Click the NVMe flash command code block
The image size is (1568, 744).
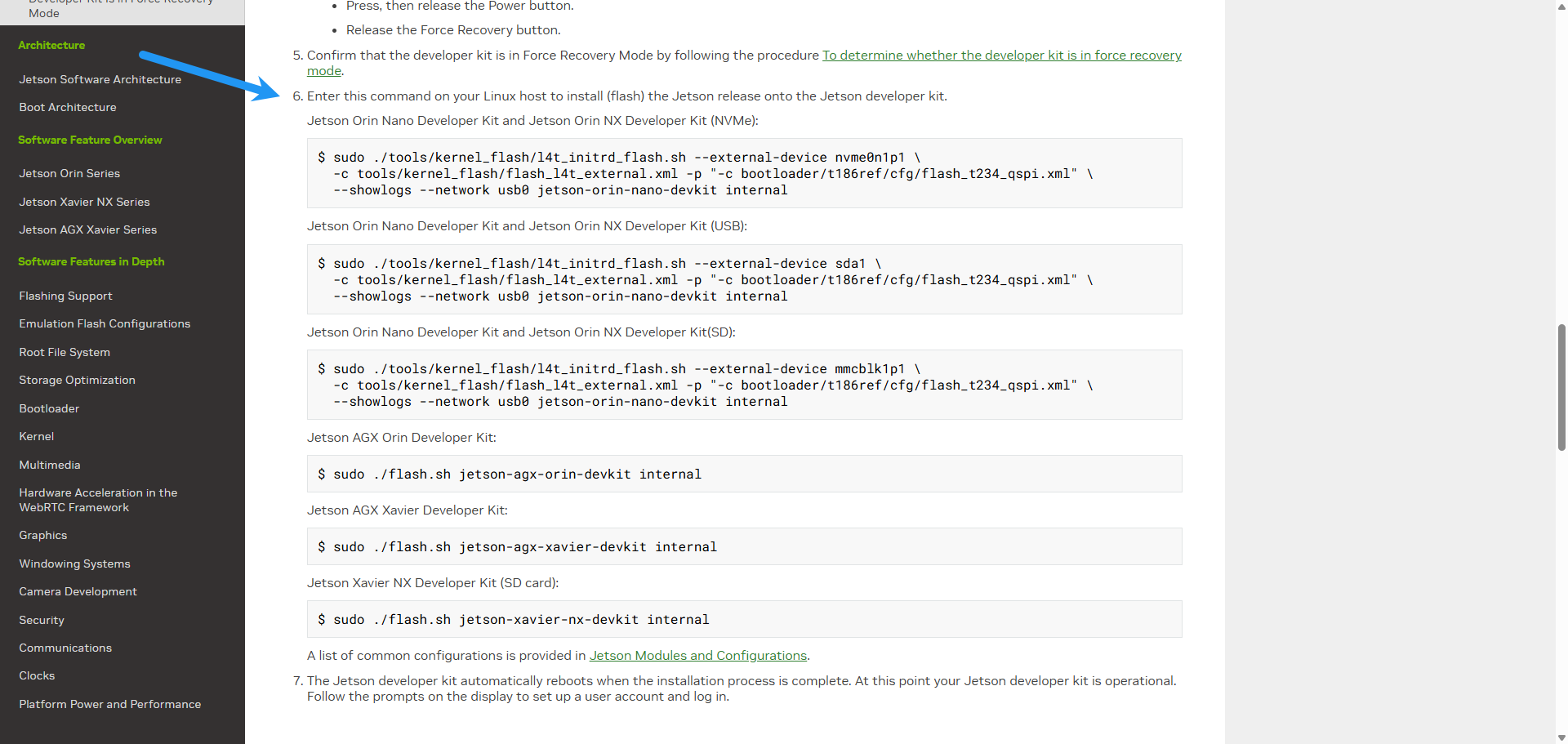tap(744, 173)
